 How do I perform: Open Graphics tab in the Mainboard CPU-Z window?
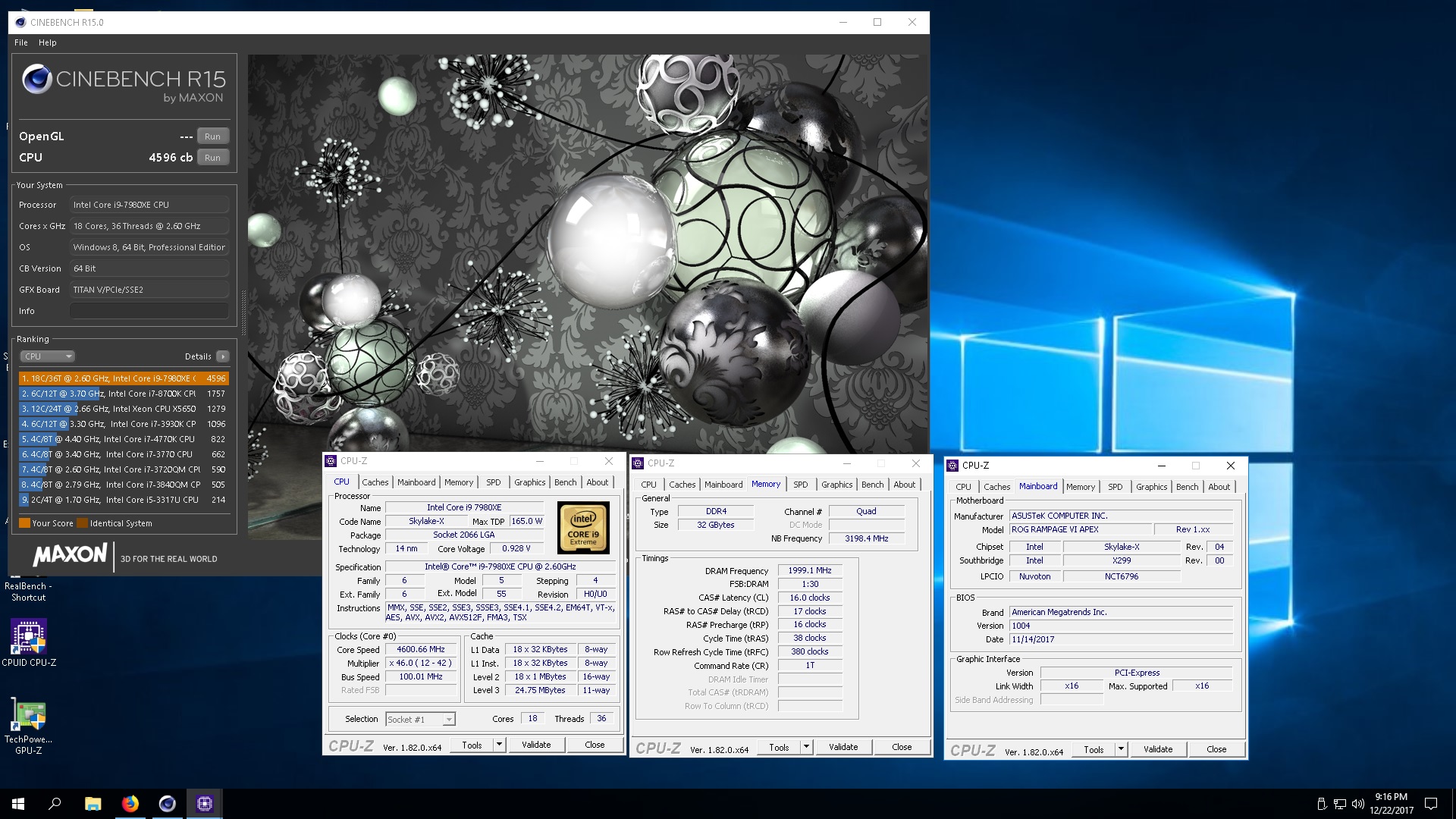(x=1151, y=487)
